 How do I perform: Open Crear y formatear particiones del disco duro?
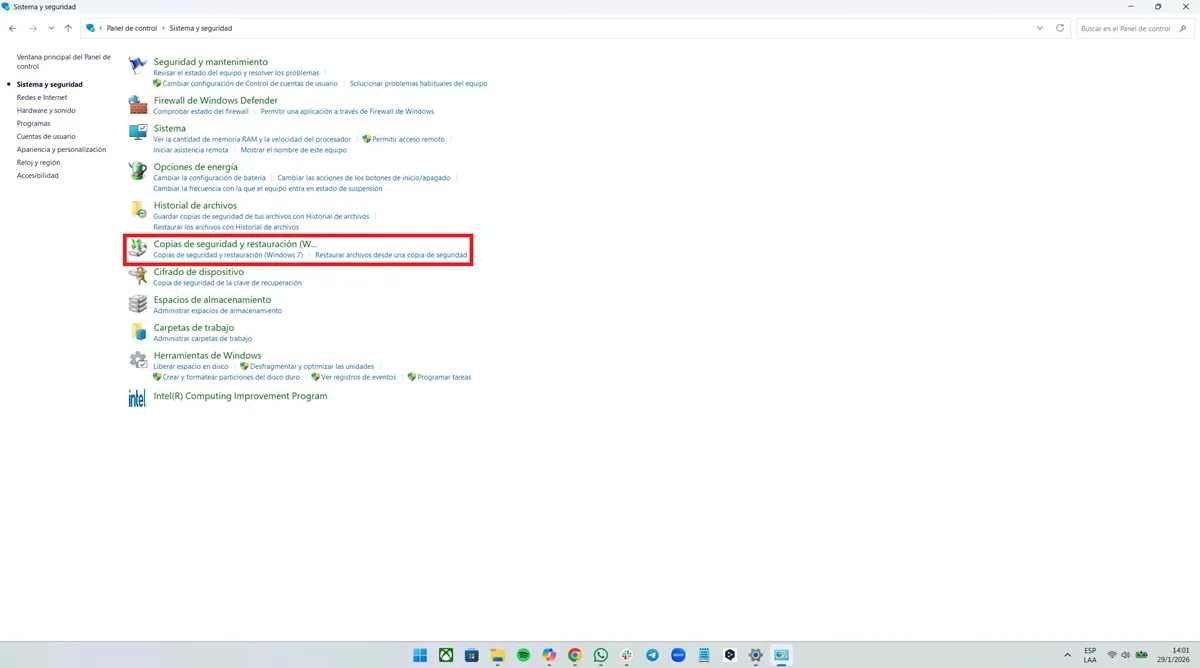(231, 377)
